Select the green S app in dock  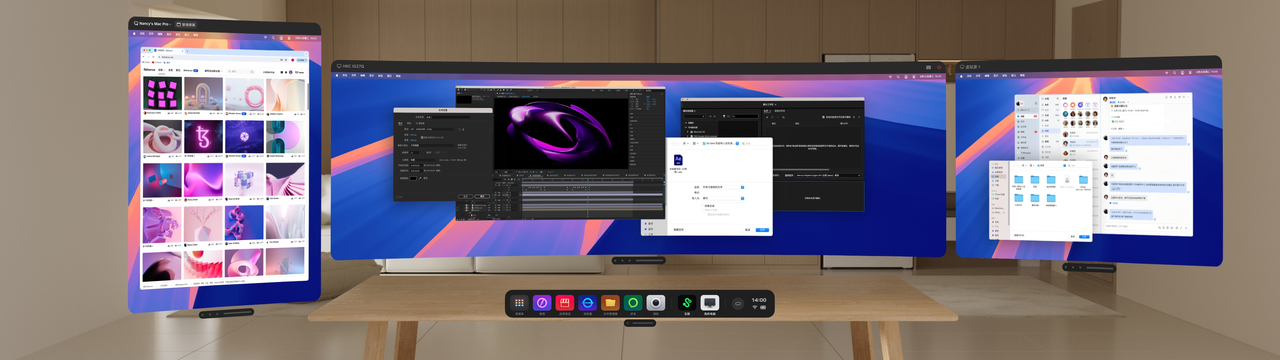(x=687, y=302)
